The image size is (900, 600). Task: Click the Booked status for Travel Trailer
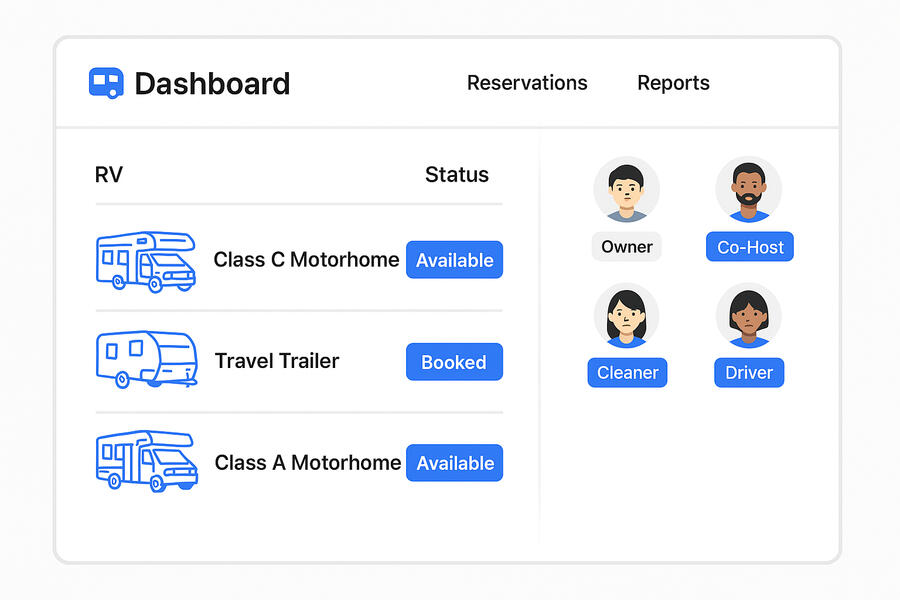point(454,362)
